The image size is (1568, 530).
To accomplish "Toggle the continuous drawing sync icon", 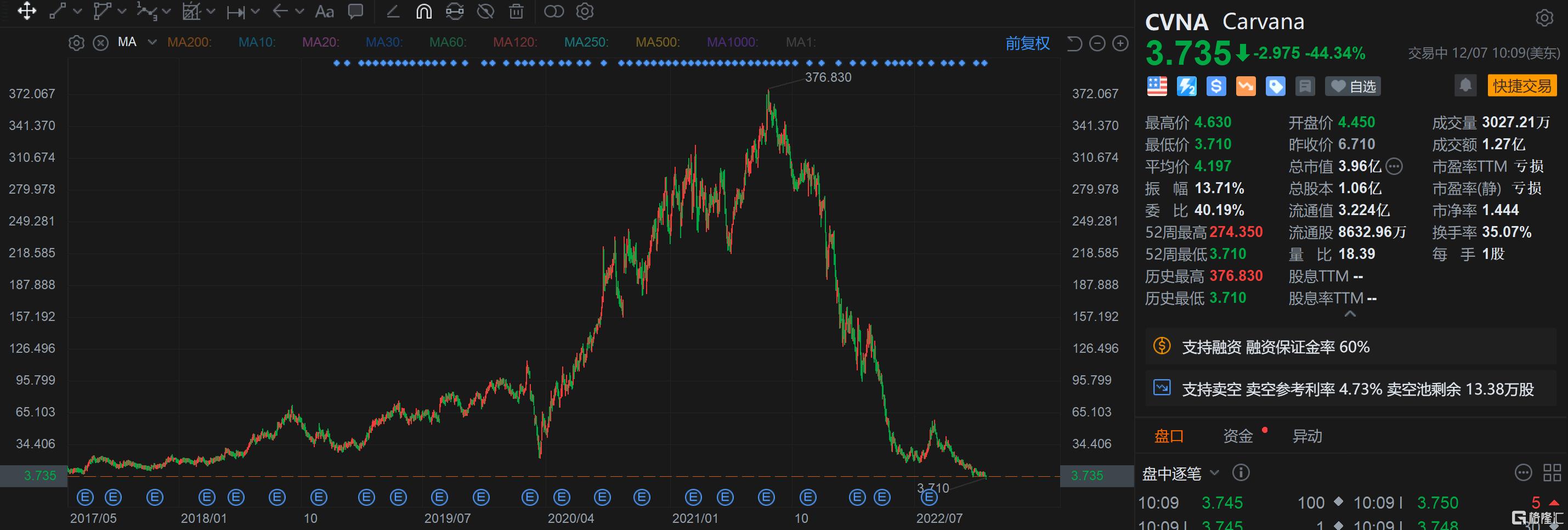I will (x=455, y=11).
